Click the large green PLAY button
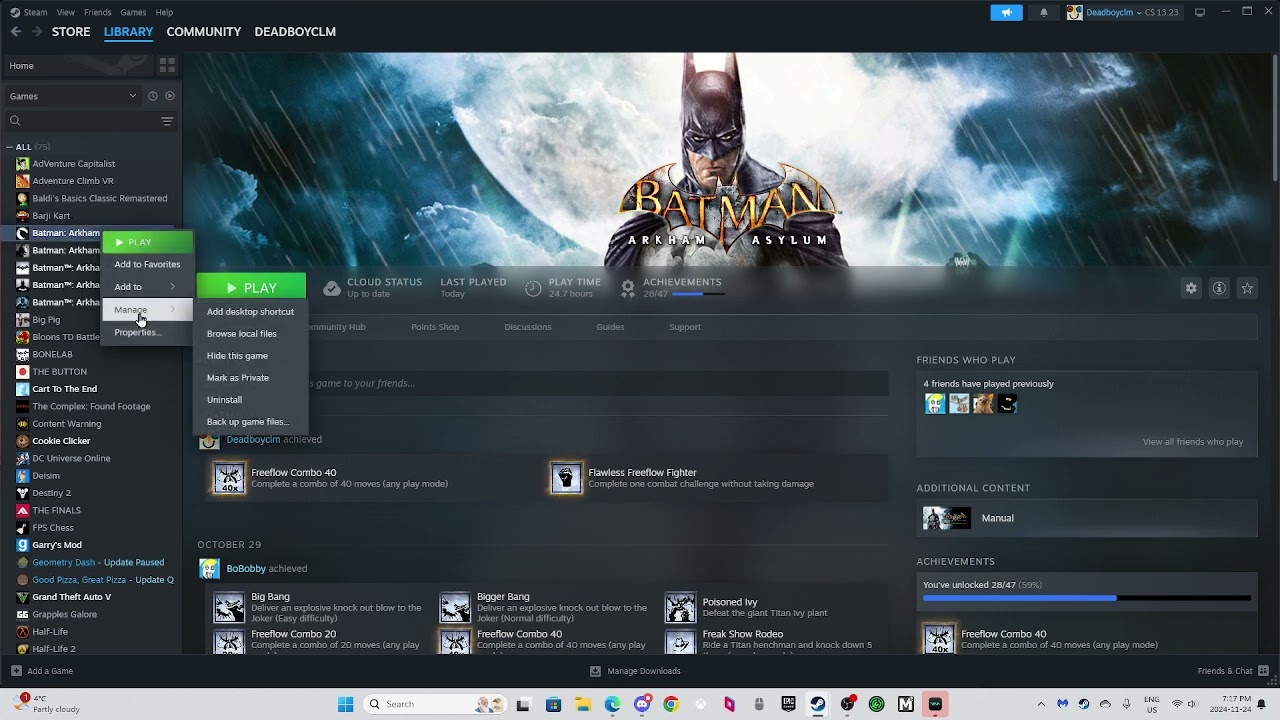Screen dimensions: 1280x720 point(251,288)
